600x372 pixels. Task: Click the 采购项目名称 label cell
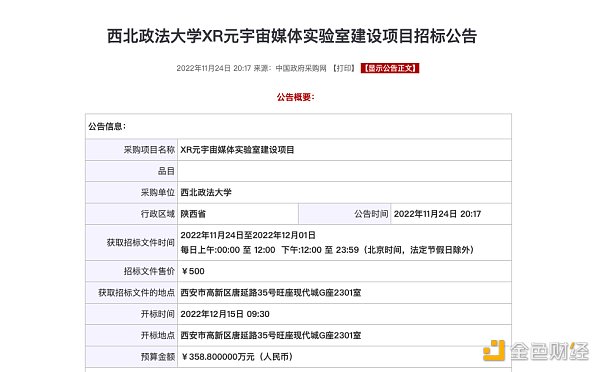(132, 150)
